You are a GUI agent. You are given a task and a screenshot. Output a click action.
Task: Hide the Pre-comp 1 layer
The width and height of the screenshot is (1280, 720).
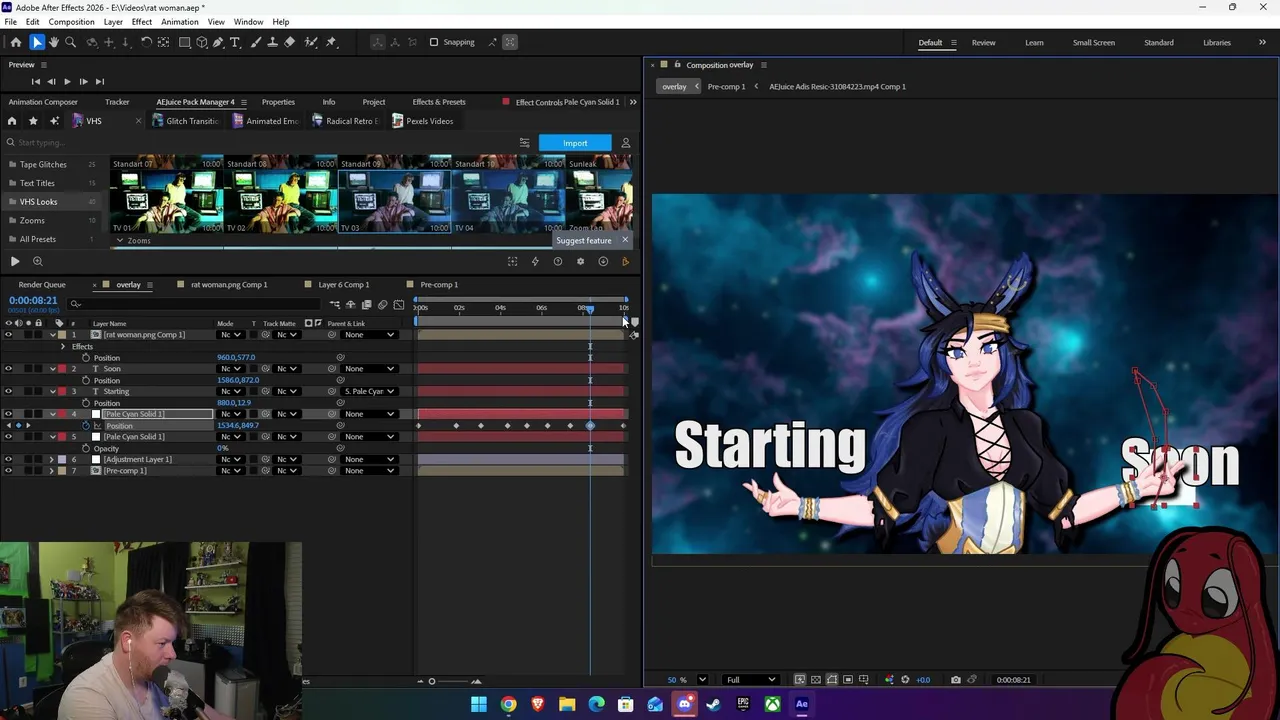click(8, 470)
